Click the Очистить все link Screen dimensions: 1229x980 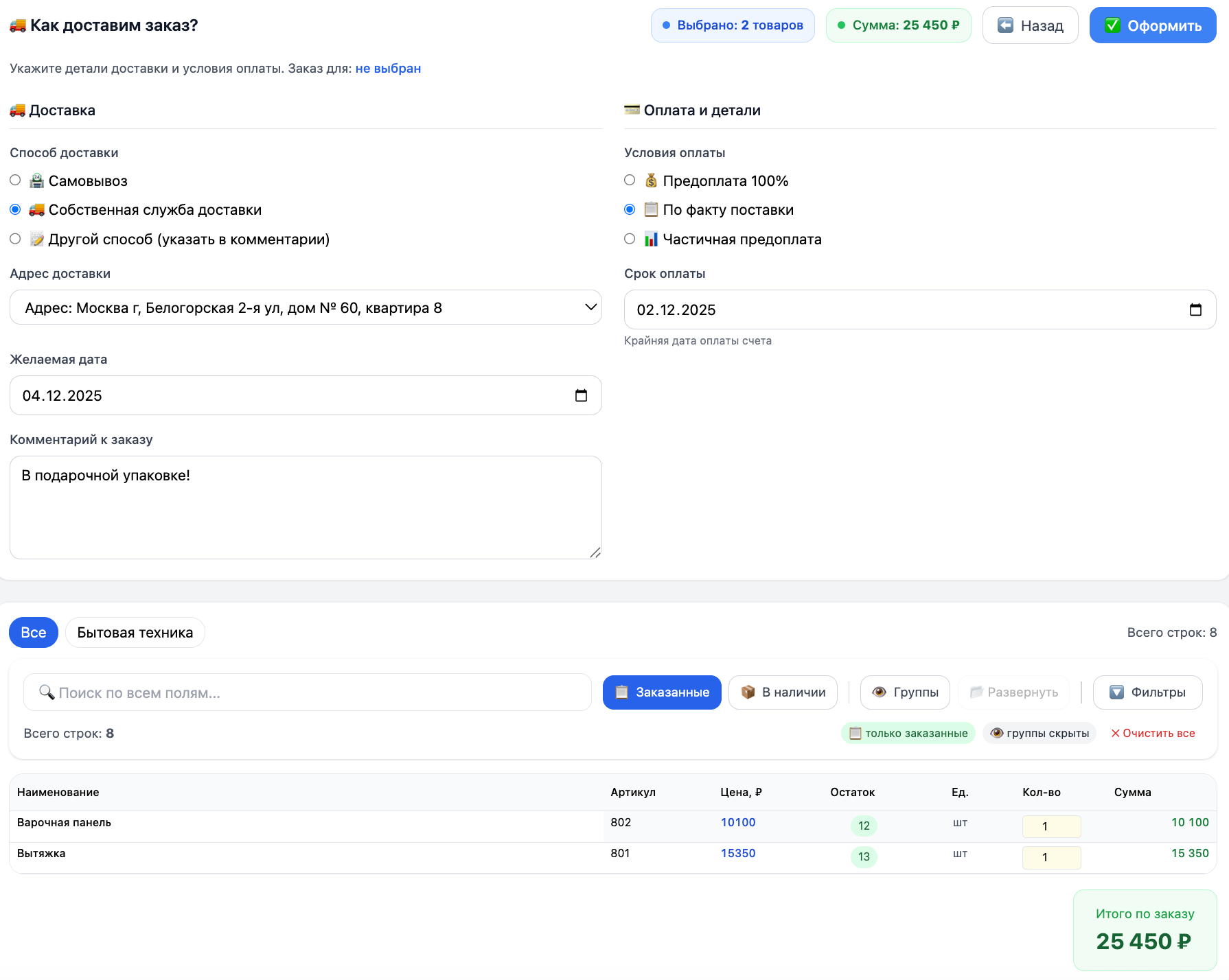click(x=1153, y=734)
